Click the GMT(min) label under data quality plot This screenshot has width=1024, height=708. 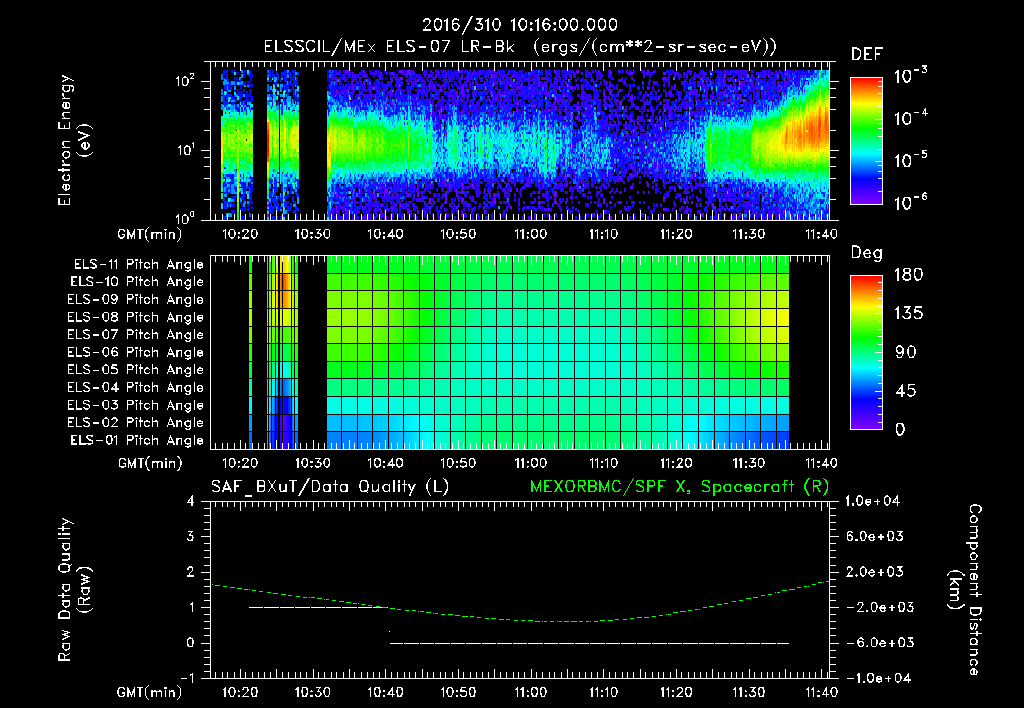pyautogui.click(x=150, y=692)
